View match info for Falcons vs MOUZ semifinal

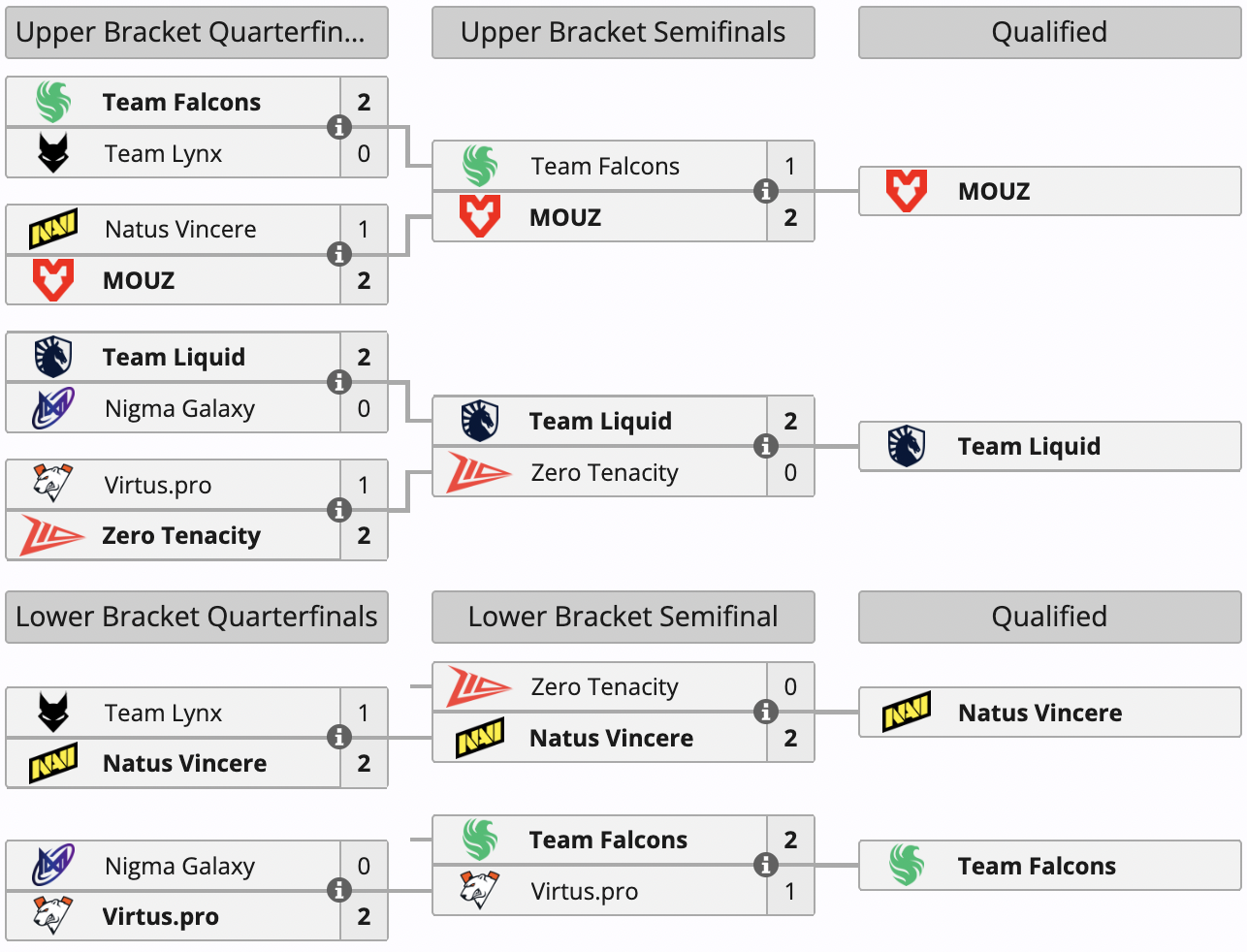tap(765, 191)
